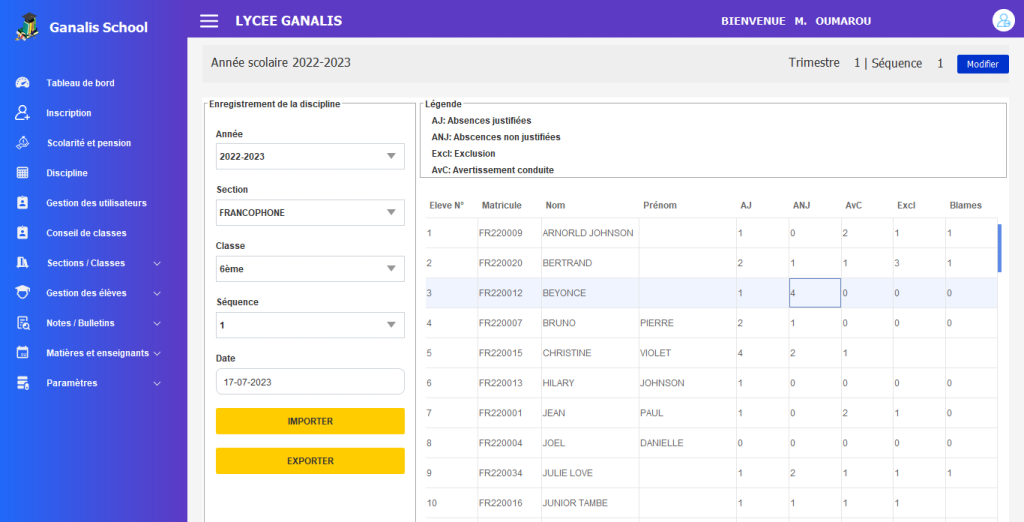Open the hamburger menu icon
The width and height of the screenshot is (1024, 522).
[x=209, y=21]
